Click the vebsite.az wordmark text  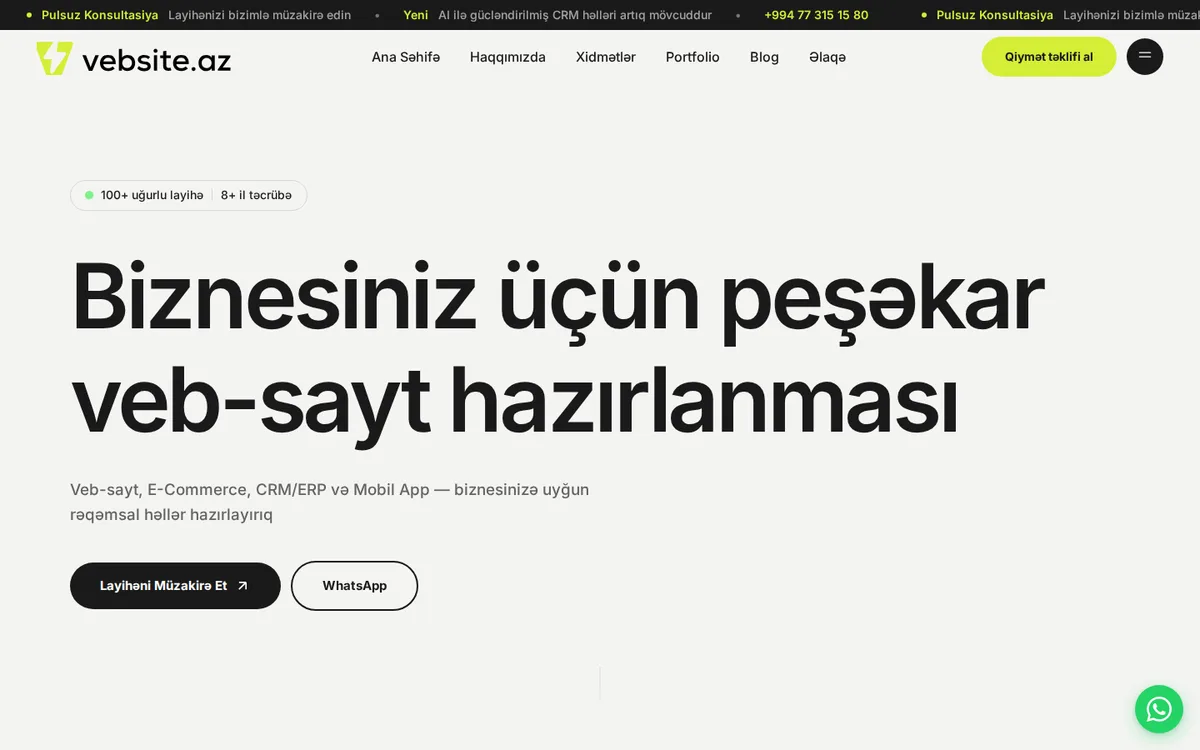[x=156, y=60]
